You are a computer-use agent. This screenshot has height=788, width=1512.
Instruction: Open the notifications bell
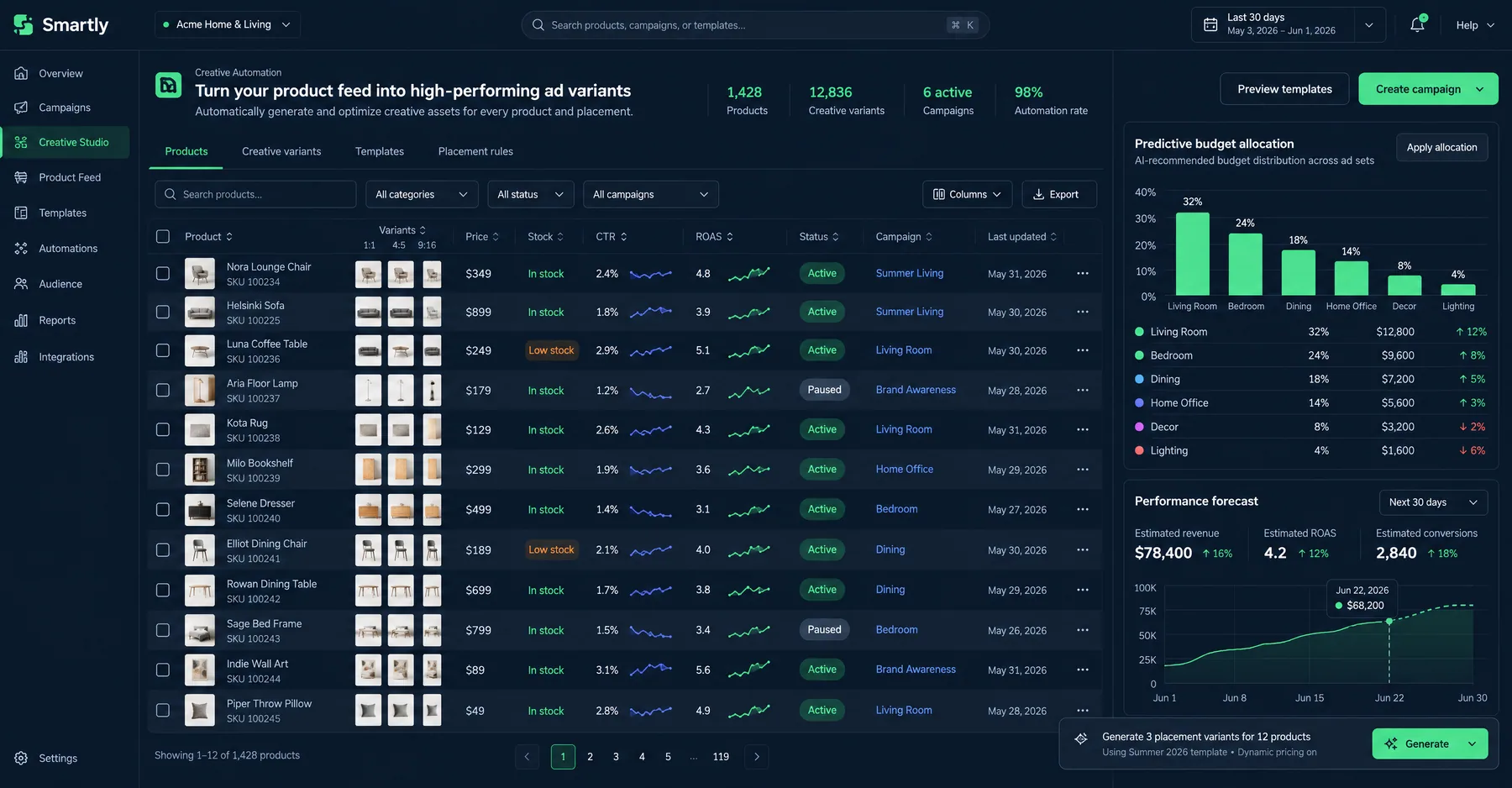1417,24
